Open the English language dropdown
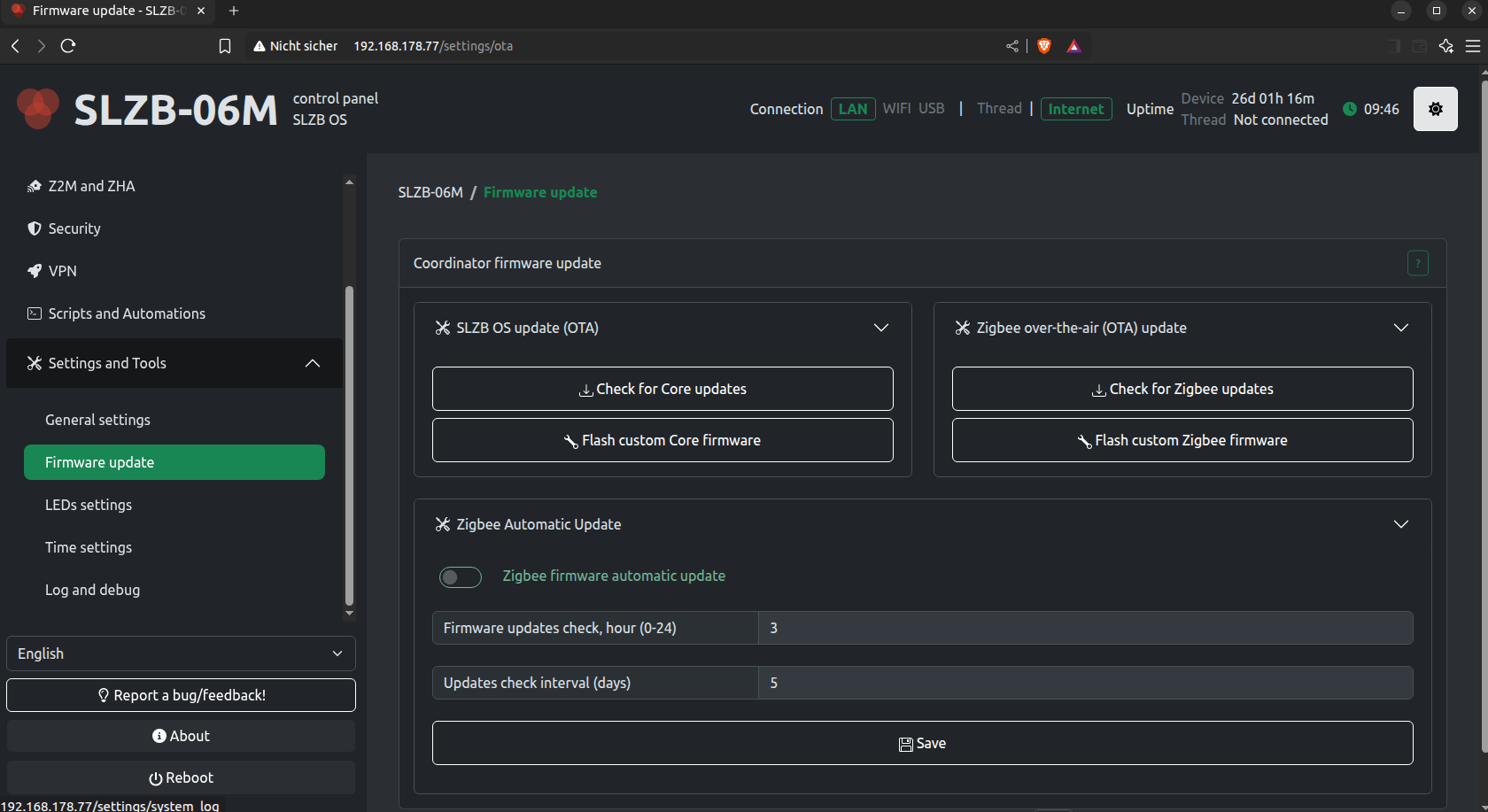This screenshot has height=812, width=1488. pyautogui.click(x=181, y=653)
